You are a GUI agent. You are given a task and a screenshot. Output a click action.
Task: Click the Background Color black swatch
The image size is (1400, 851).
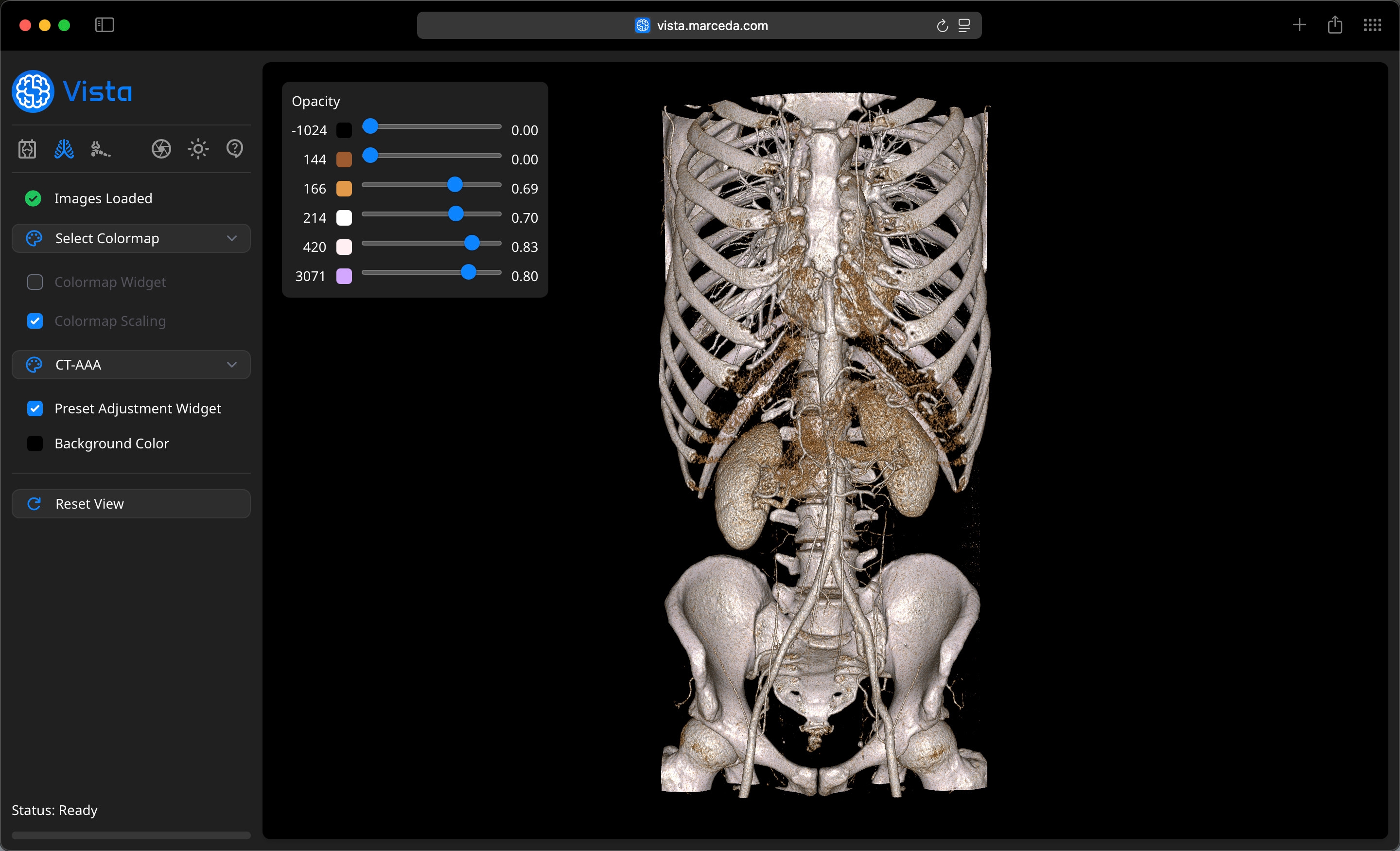point(35,443)
